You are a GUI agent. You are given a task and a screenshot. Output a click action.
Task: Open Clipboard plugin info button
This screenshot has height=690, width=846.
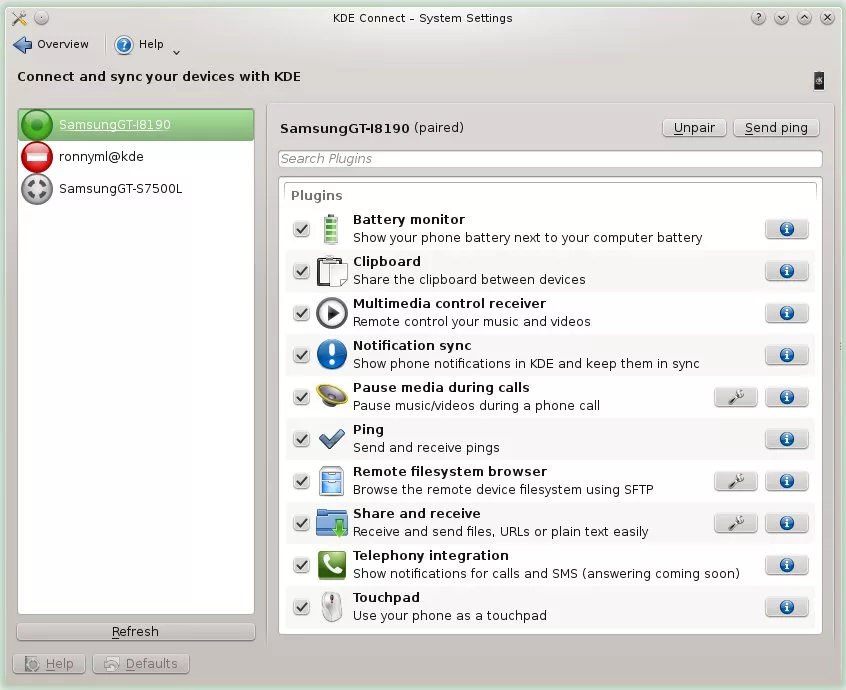tap(787, 271)
